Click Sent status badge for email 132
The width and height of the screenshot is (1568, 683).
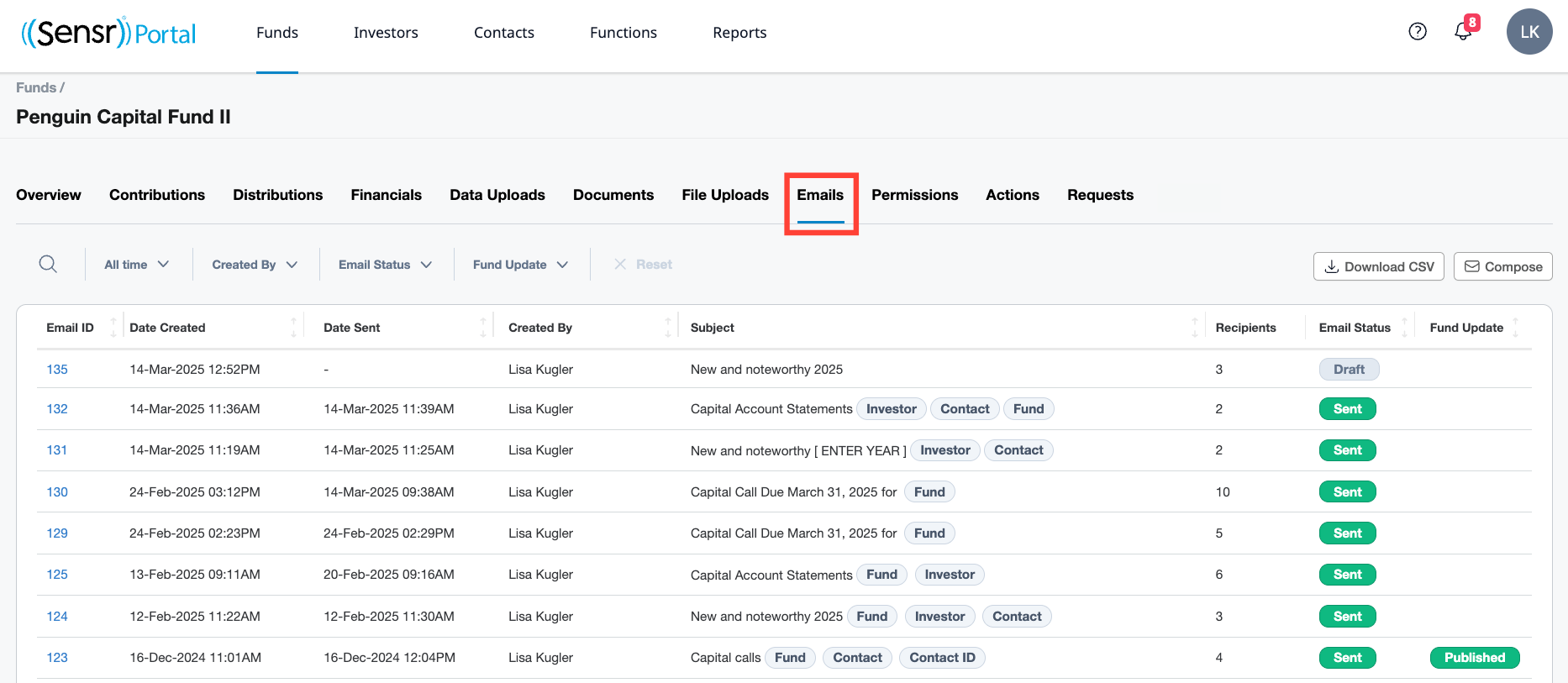click(1347, 409)
